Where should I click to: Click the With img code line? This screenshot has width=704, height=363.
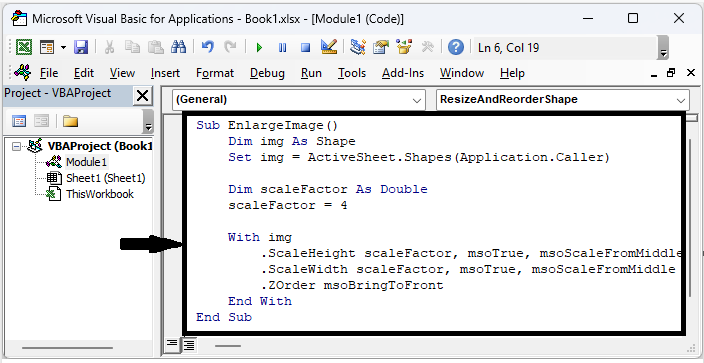[260, 237]
